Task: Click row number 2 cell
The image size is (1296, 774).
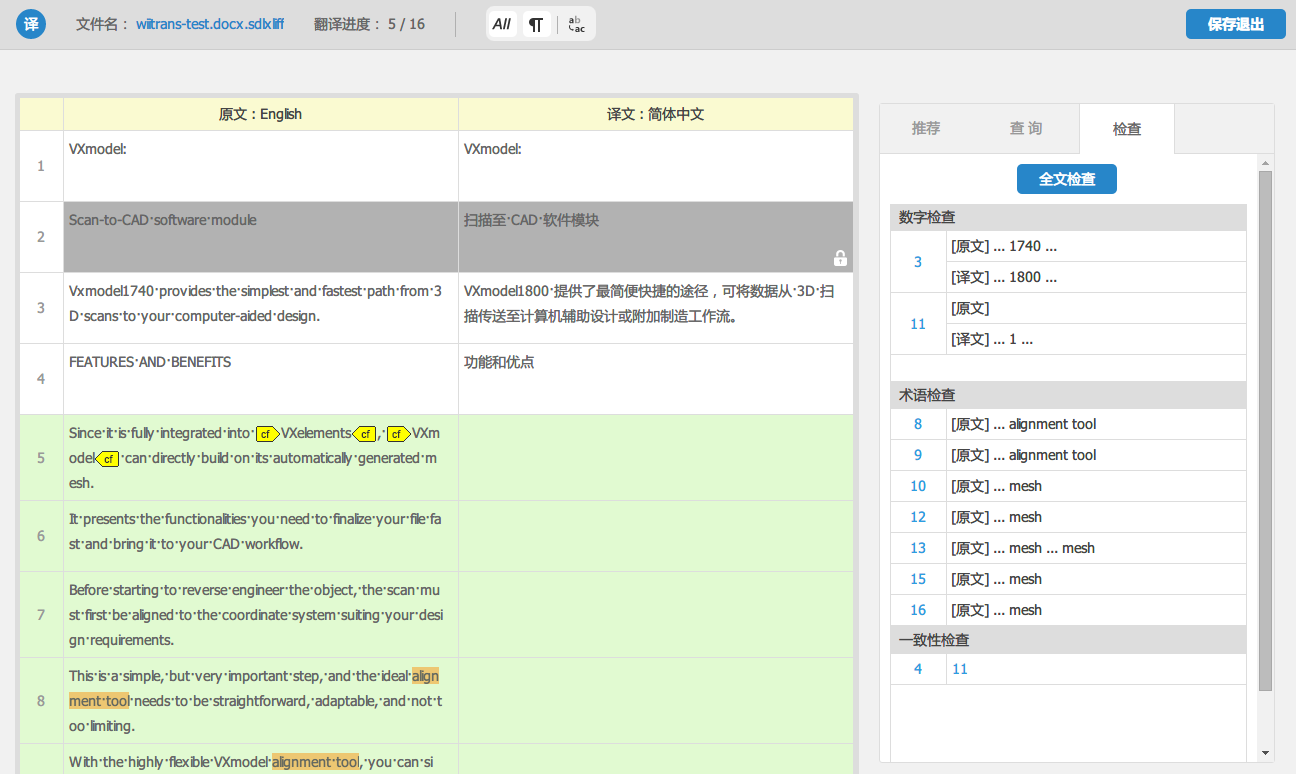Action: pos(41,237)
